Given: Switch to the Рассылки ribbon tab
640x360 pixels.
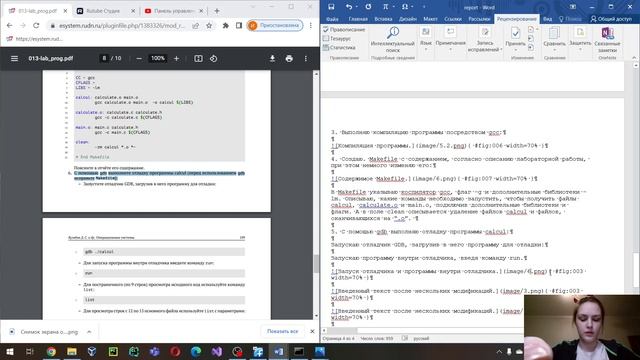Looking at the screenshot, I should pyautogui.click(x=479, y=19).
